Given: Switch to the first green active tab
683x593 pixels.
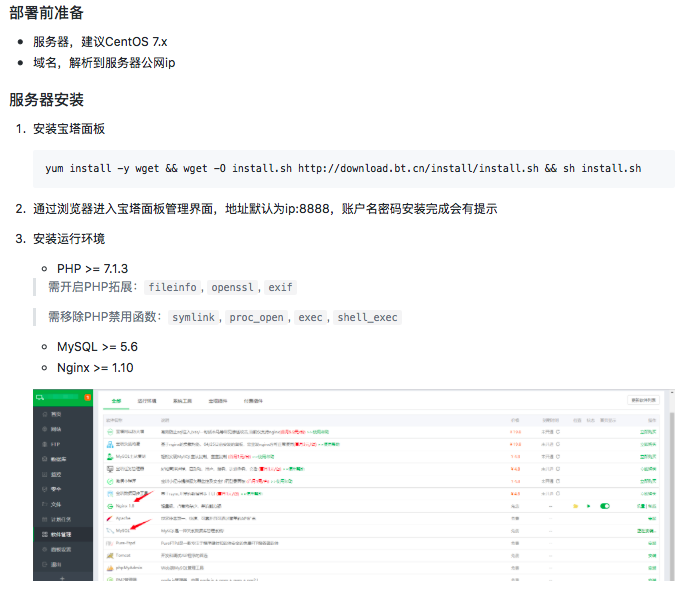Looking at the screenshot, I should [x=116, y=401].
